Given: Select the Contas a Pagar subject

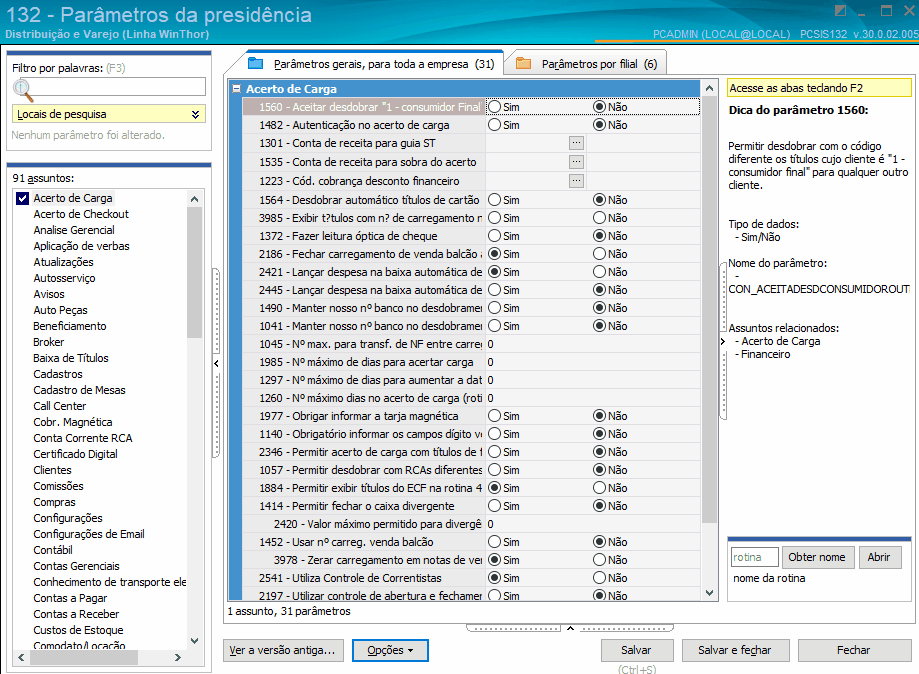Looking at the screenshot, I should (70, 598).
